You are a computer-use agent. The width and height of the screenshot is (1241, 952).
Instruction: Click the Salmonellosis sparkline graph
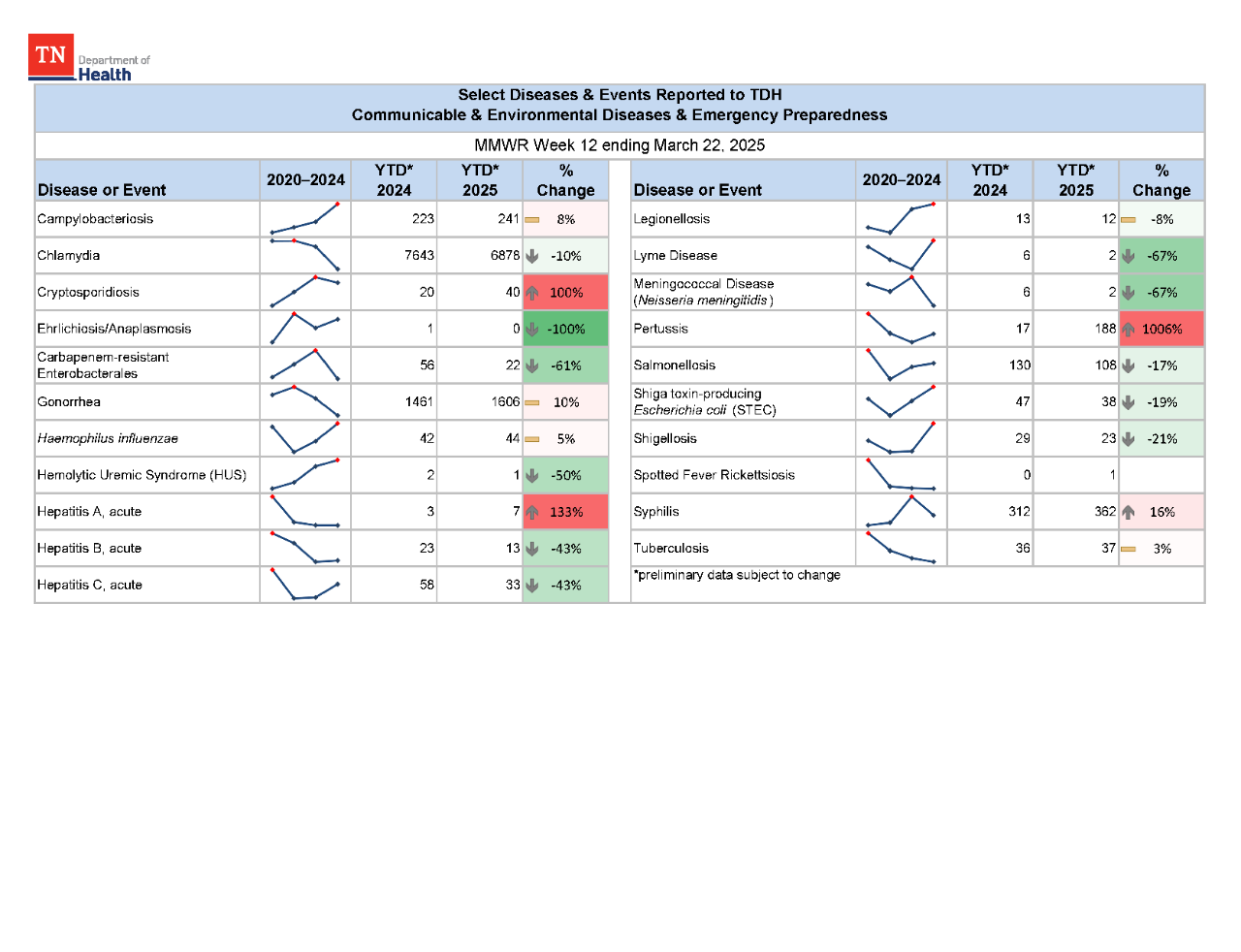point(901,365)
